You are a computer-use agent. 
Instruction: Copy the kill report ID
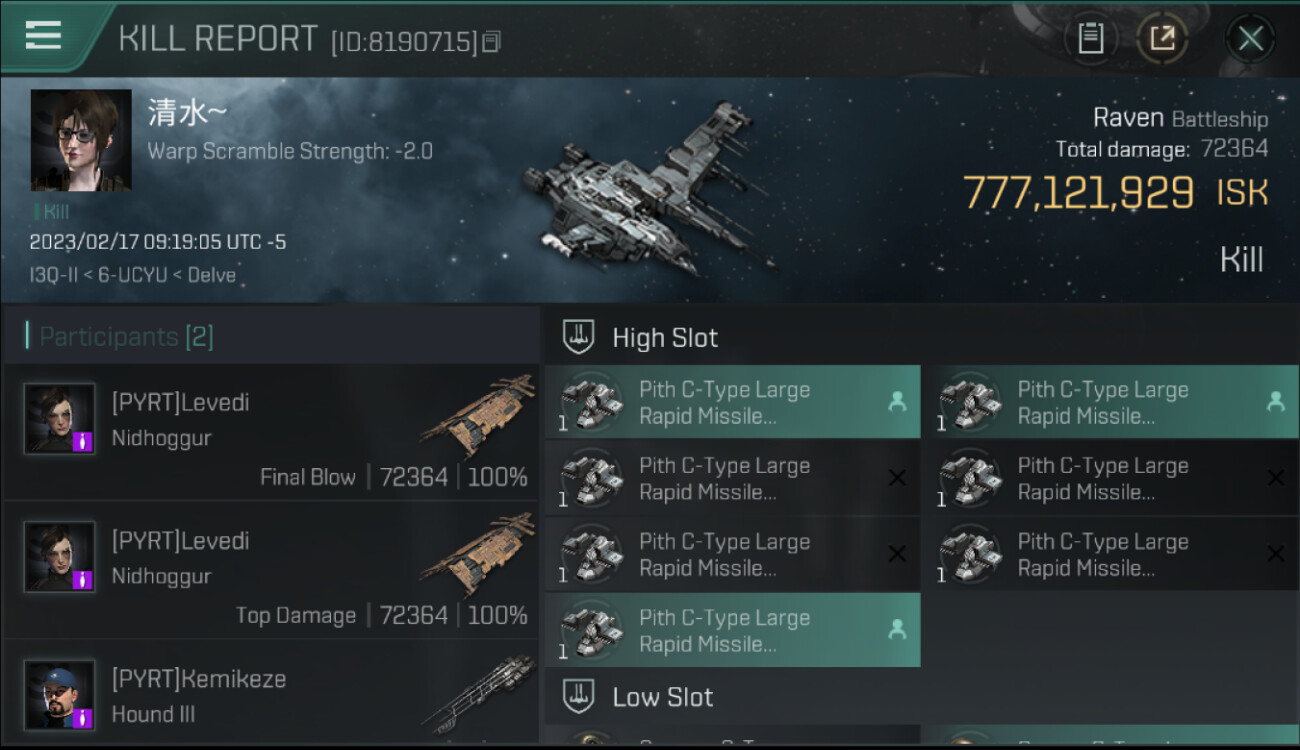point(491,42)
